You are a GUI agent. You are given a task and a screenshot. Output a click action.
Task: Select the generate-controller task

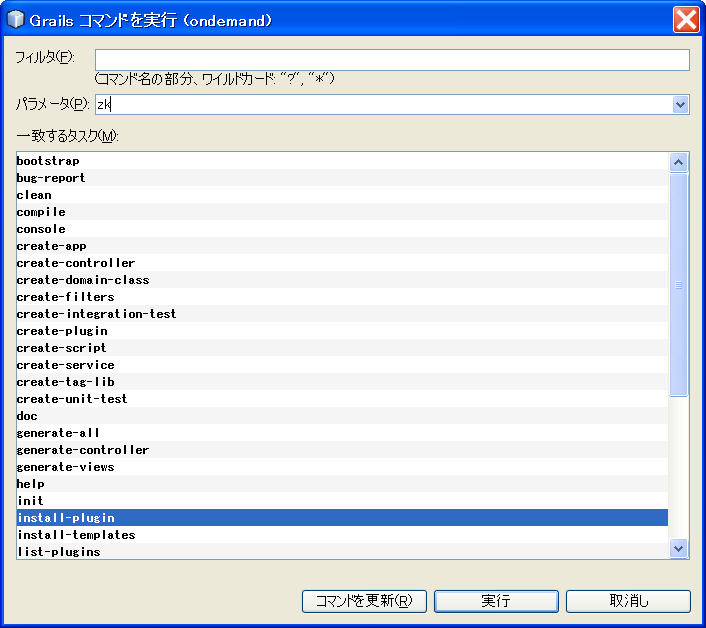click(342, 450)
